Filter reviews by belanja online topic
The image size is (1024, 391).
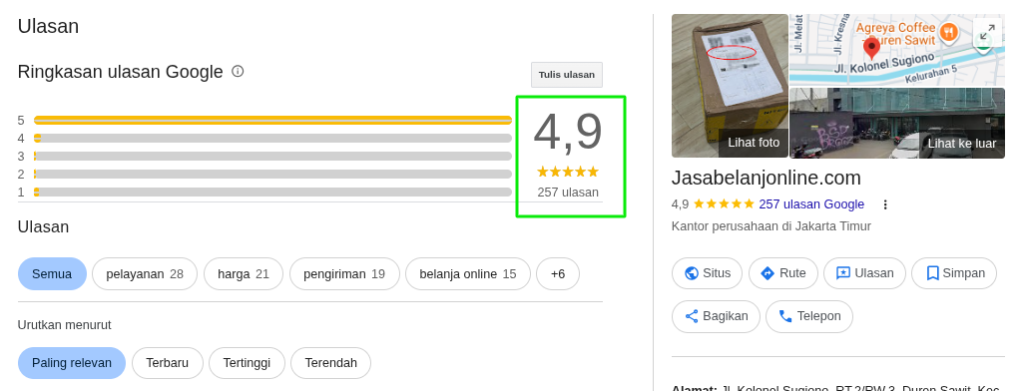468,274
